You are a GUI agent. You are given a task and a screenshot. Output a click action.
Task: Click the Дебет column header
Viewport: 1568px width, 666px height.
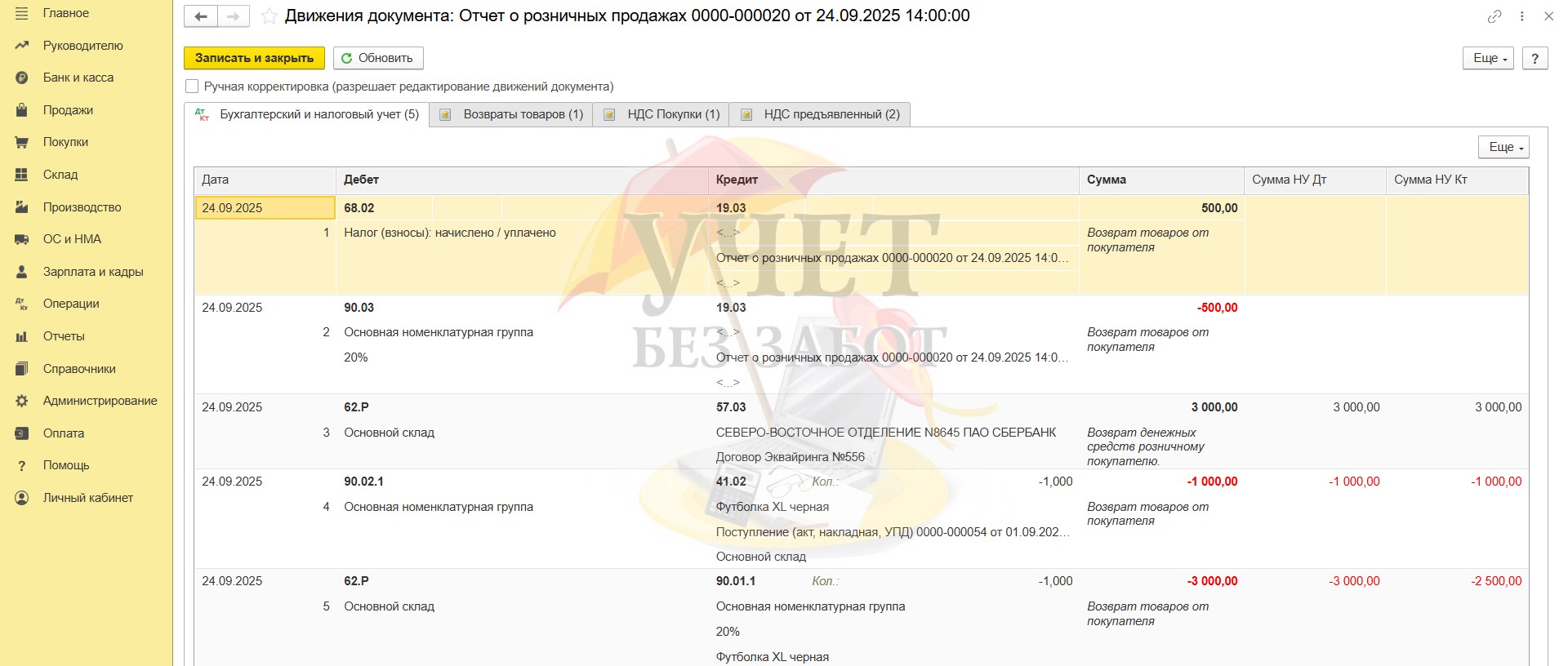click(522, 180)
